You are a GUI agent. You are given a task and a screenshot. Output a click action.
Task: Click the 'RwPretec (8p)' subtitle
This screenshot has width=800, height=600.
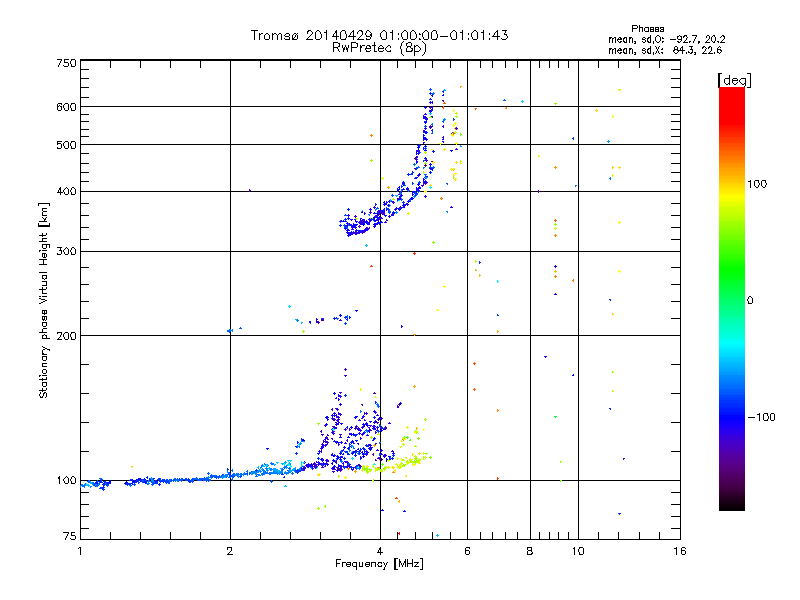pyautogui.click(x=379, y=48)
